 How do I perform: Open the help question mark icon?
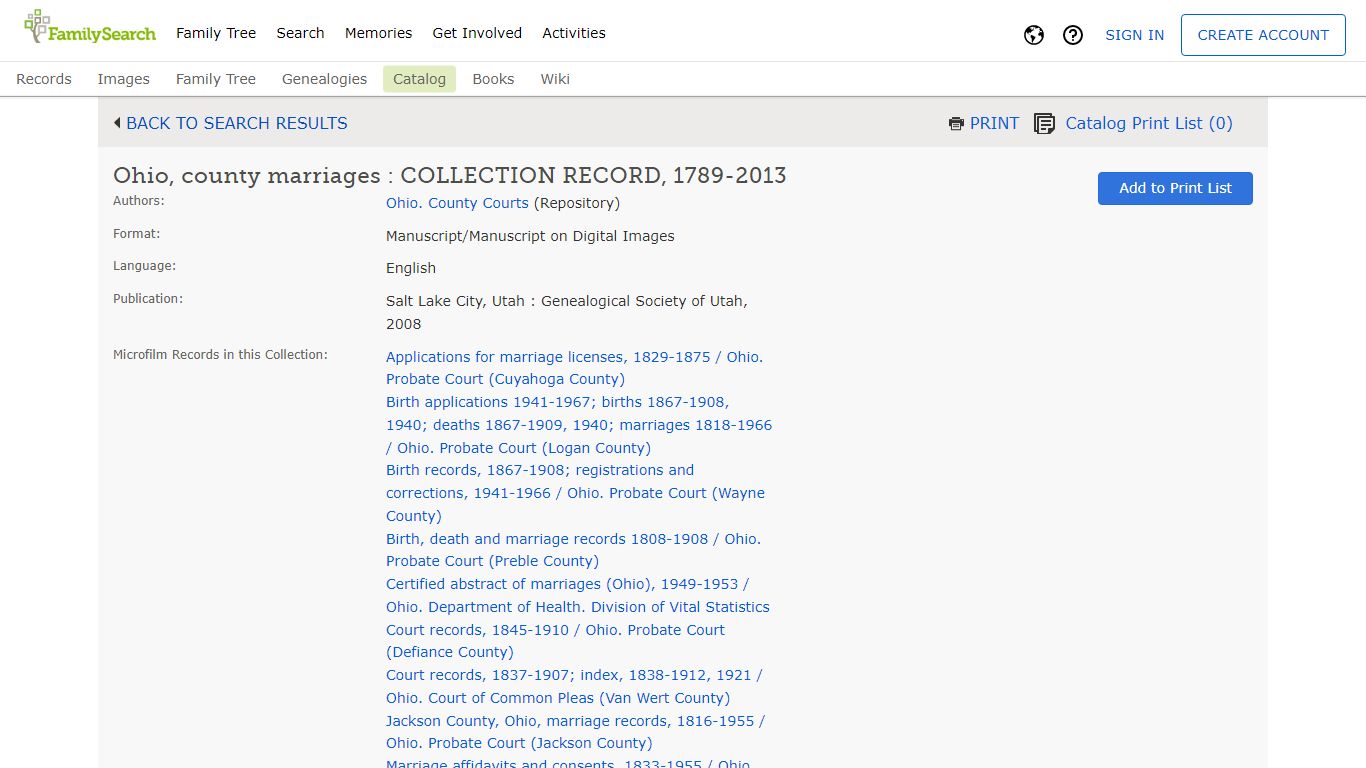coord(1073,35)
